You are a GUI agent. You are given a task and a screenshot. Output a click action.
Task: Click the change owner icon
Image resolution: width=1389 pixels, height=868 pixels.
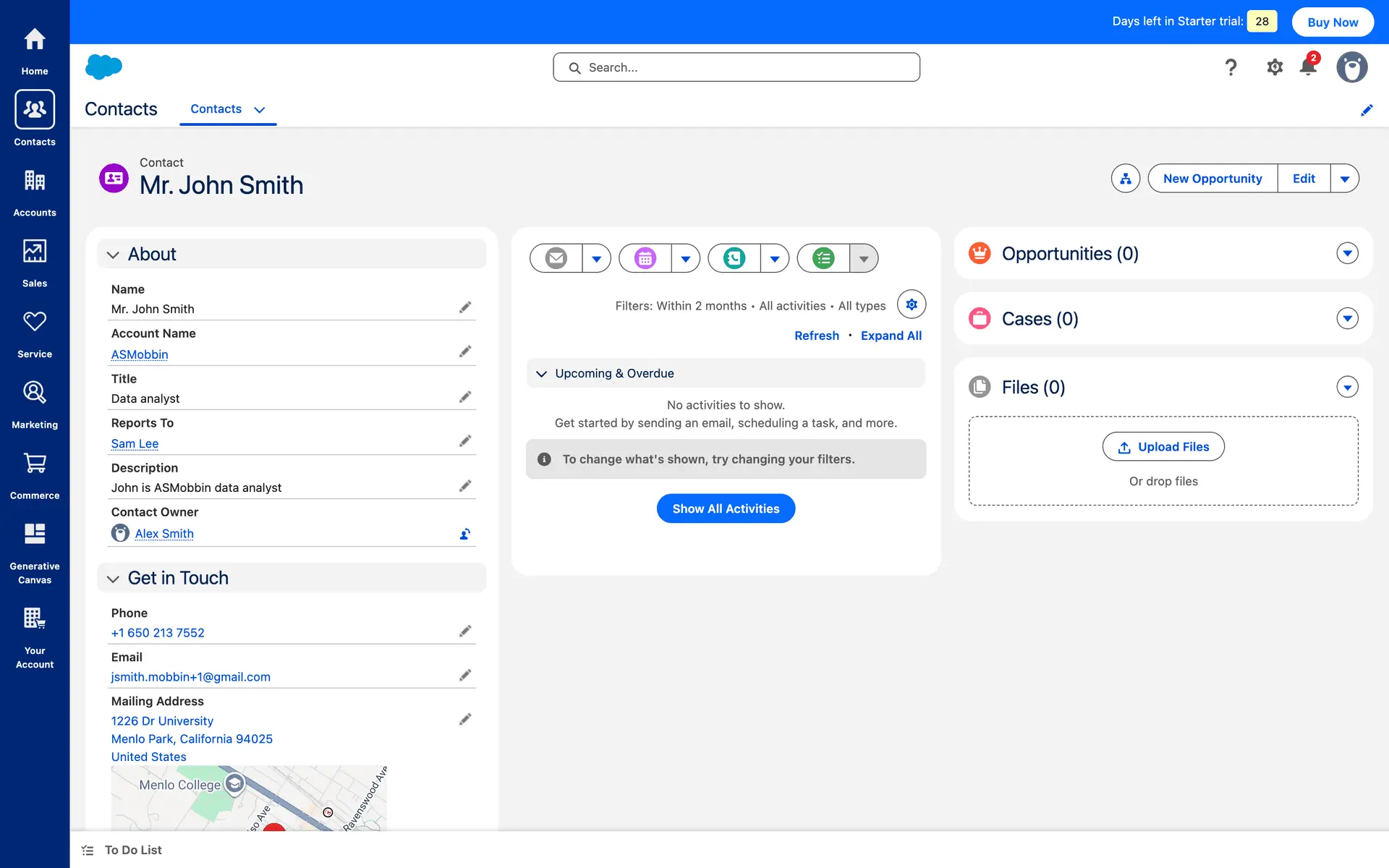click(x=465, y=534)
